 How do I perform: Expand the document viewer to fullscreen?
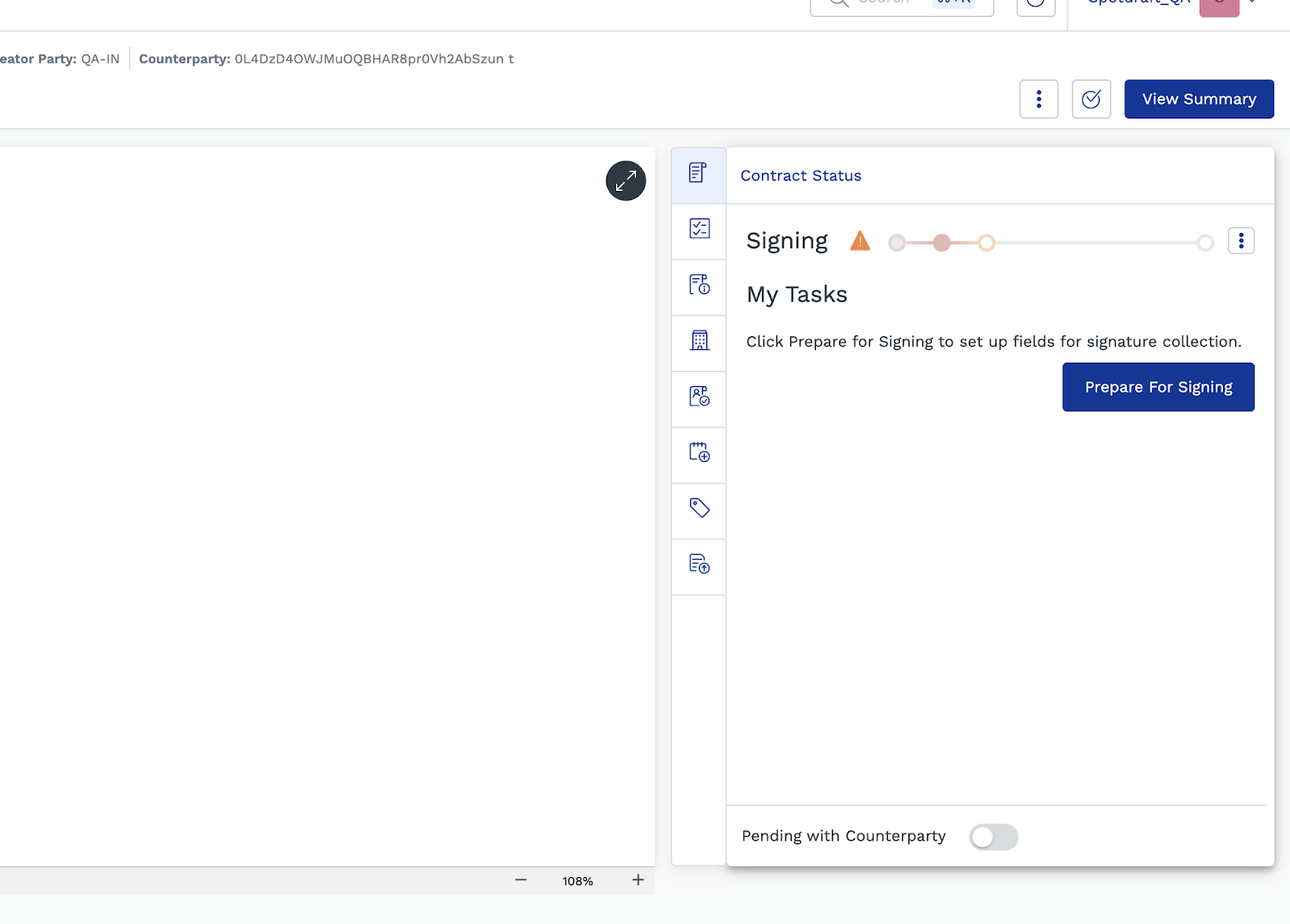[x=626, y=181]
